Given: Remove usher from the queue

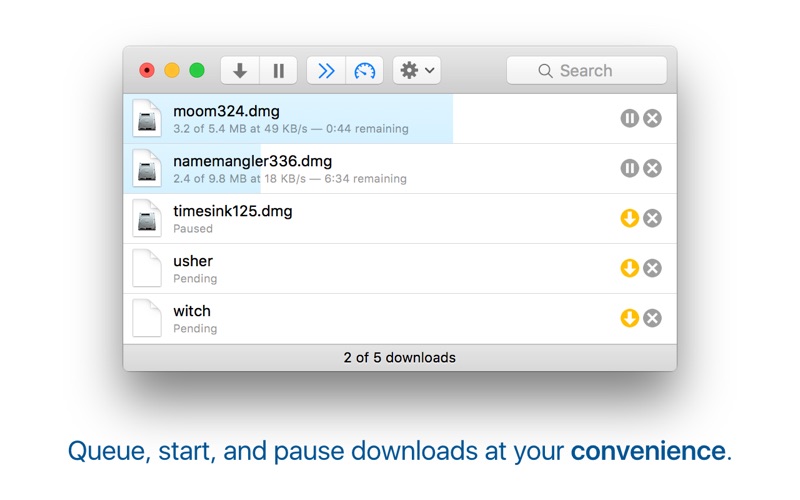Looking at the screenshot, I should (x=652, y=268).
